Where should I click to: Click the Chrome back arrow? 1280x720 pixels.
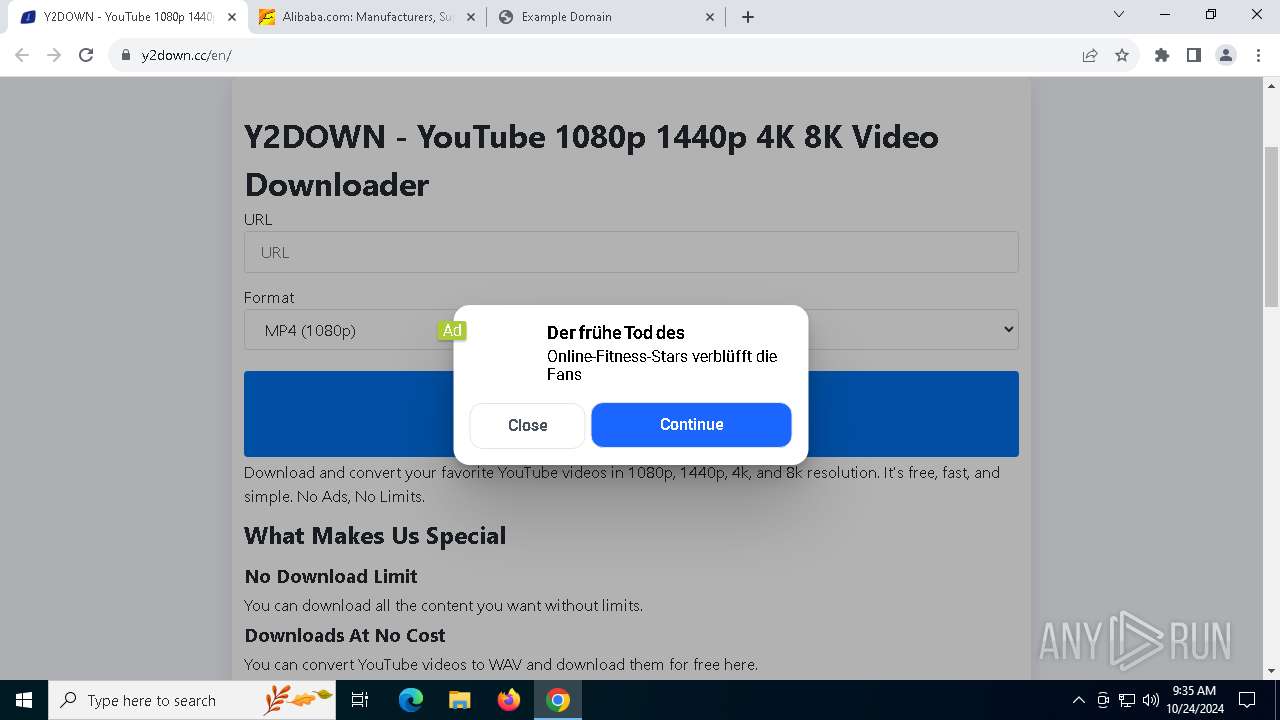pyautogui.click(x=22, y=55)
